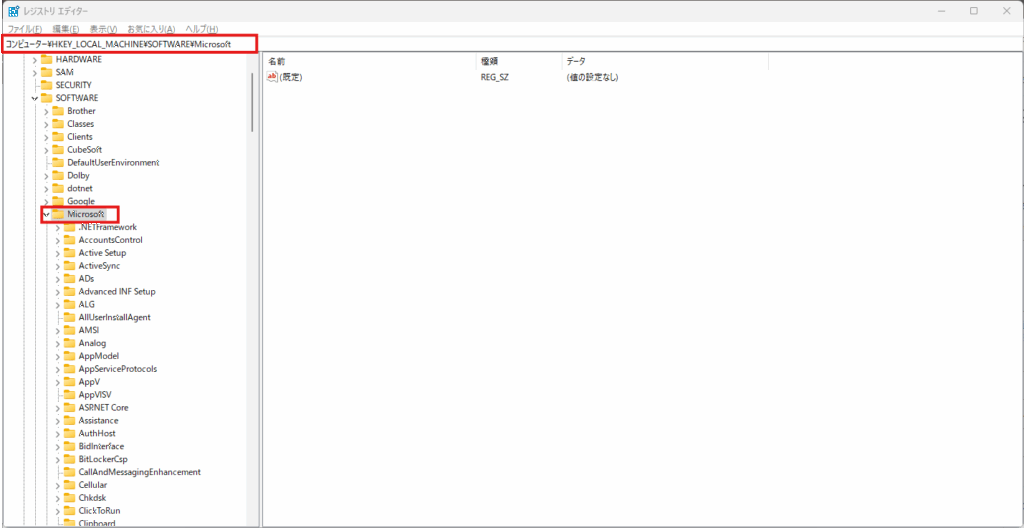Click the Assistance folder icon
The image size is (1024, 528).
[69, 420]
